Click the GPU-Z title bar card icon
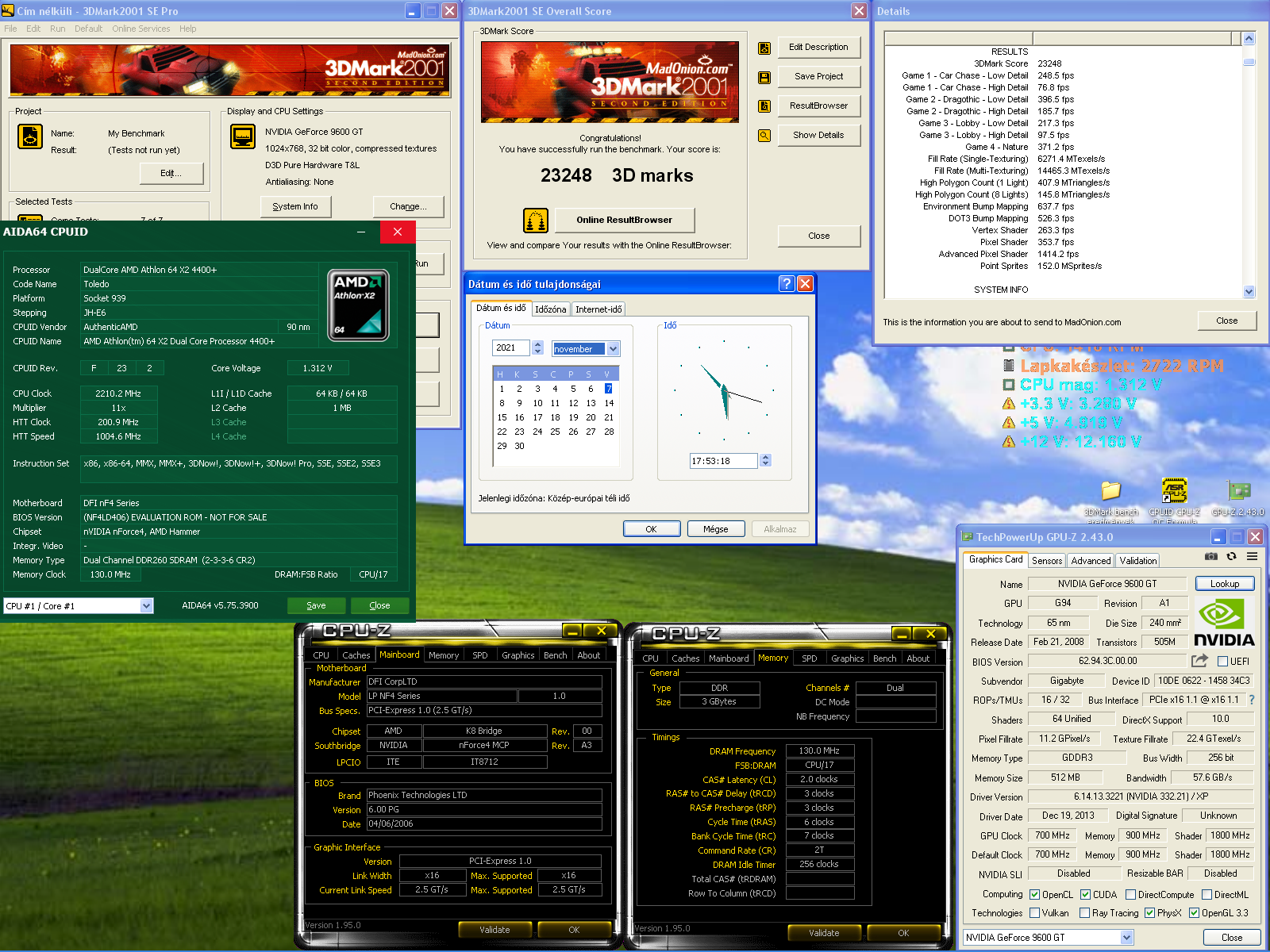This screenshot has height=952, width=1270. point(968,537)
